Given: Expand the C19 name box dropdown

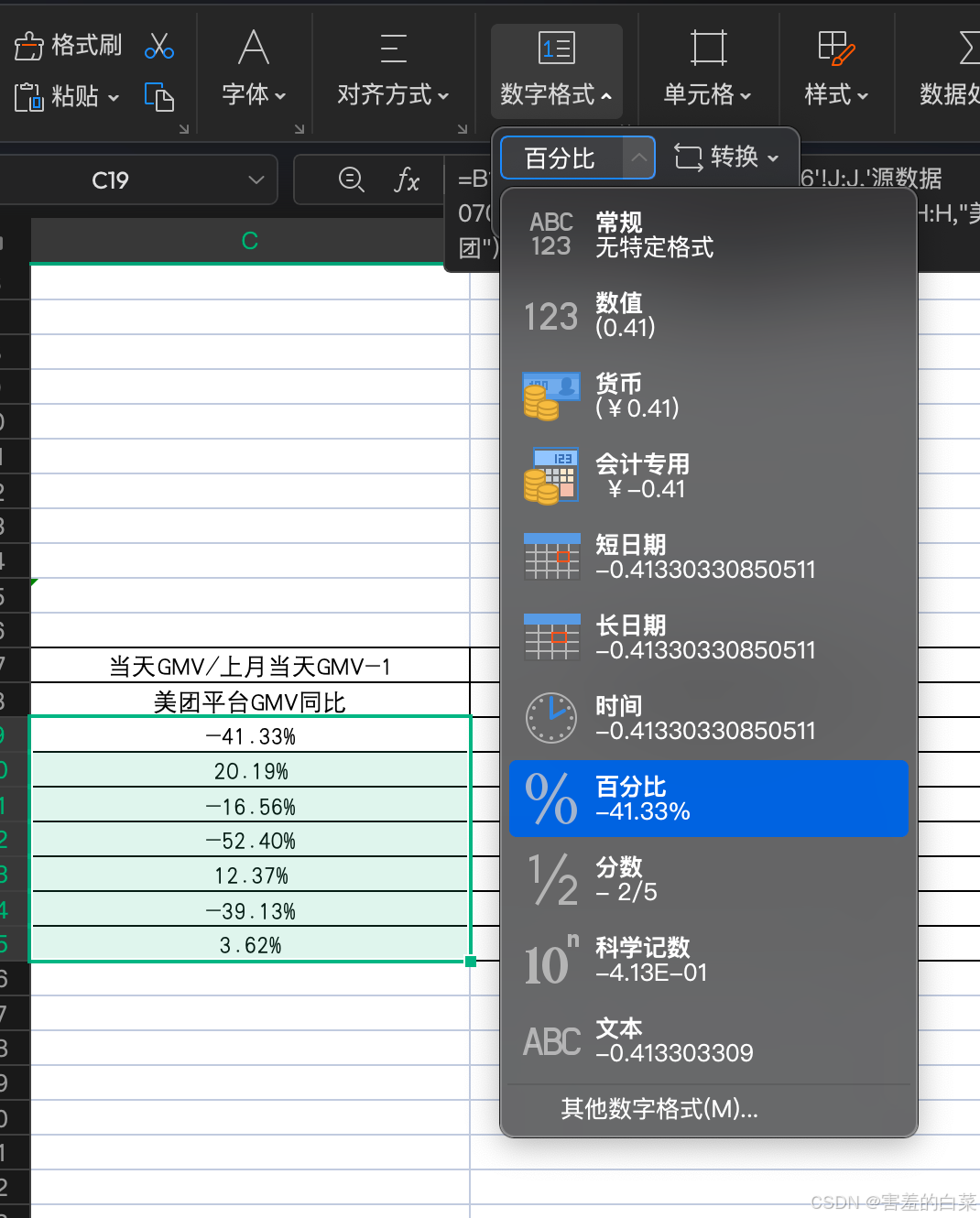Looking at the screenshot, I should [256, 179].
